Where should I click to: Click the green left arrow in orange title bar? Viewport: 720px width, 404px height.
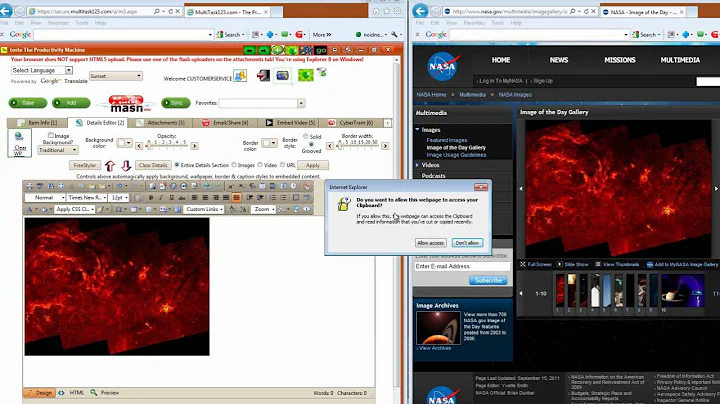coord(250,50)
